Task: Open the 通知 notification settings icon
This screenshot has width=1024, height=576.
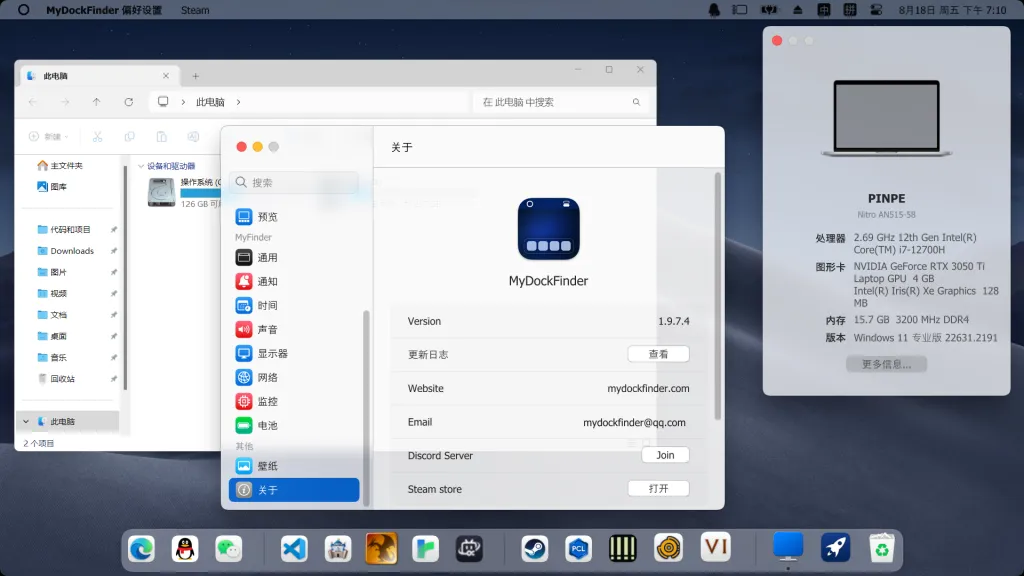Action: [x=244, y=281]
